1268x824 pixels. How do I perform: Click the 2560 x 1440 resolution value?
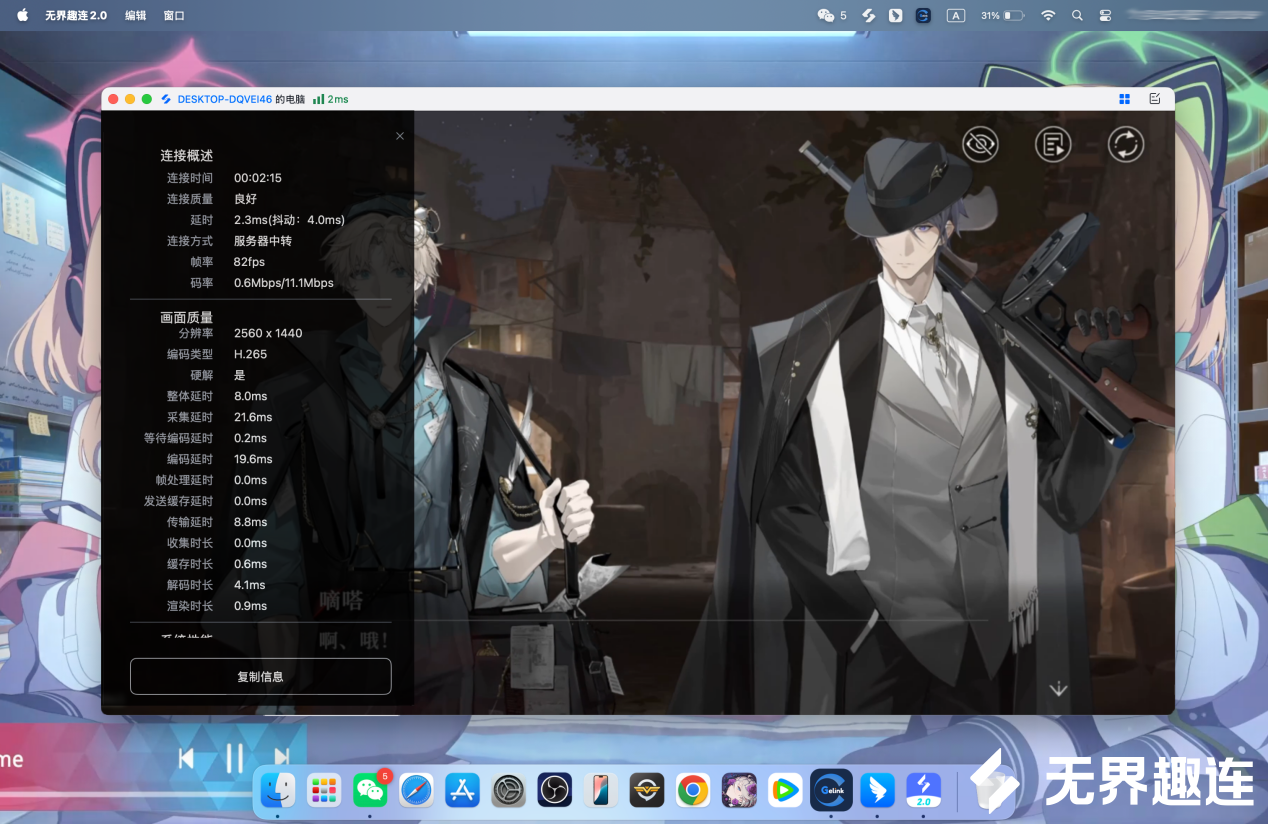(x=268, y=333)
